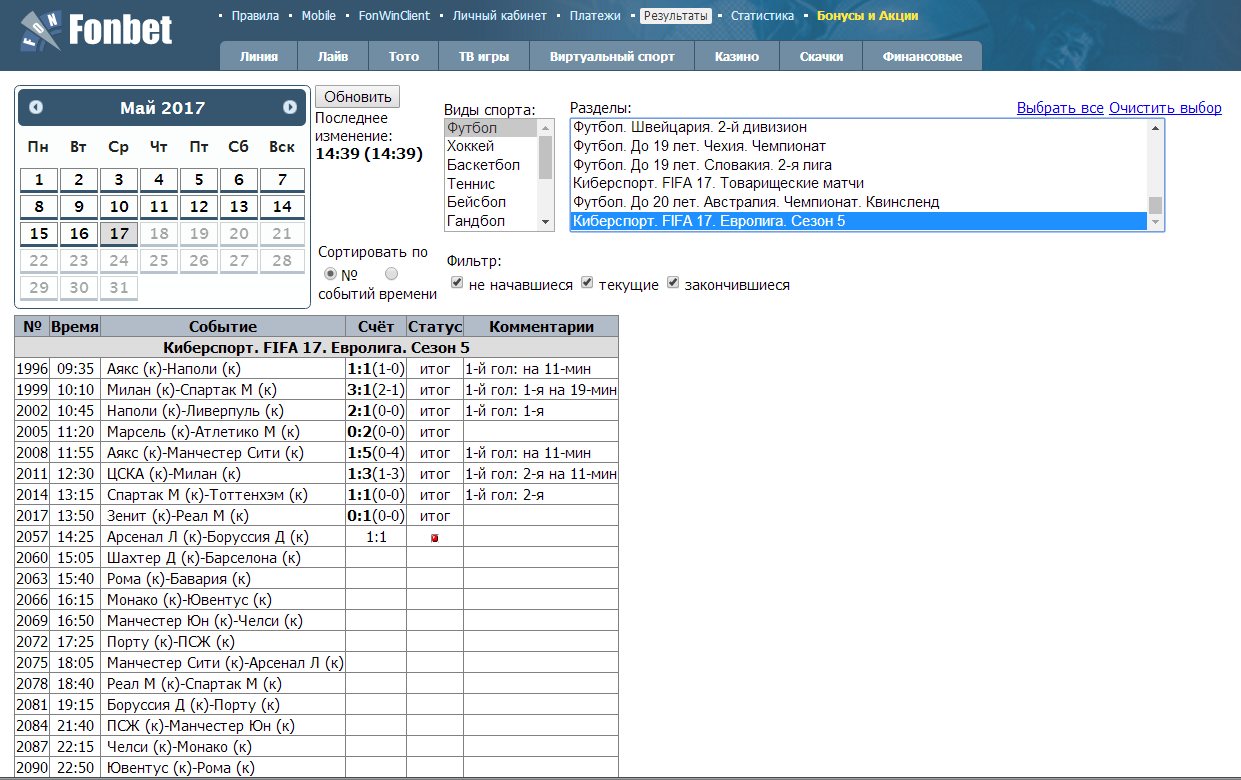
Task: Toggle the 'текущие' filter checkbox
Action: [587, 283]
